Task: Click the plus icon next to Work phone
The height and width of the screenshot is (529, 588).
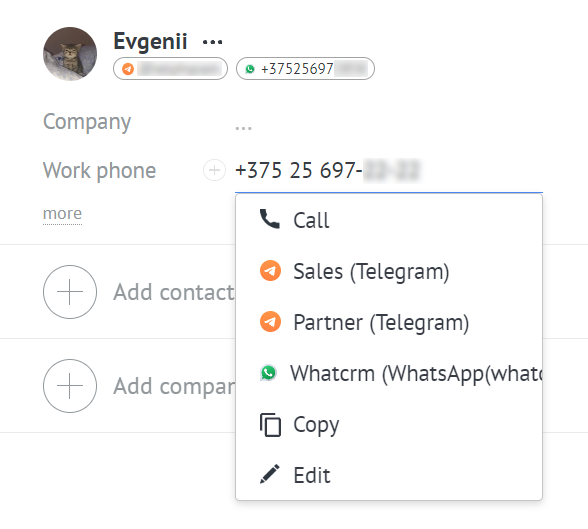Action: click(x=214, y=170)
